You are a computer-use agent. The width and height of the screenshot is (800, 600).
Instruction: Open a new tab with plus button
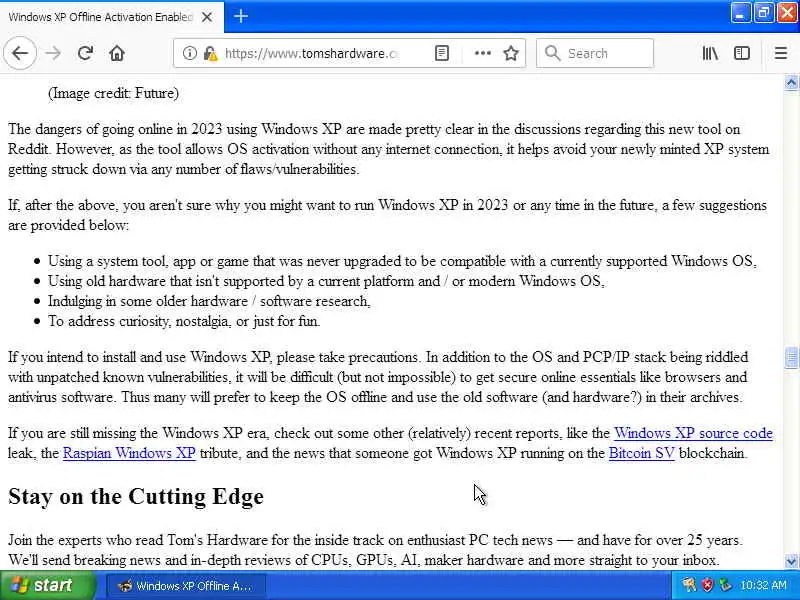point(241,16)
